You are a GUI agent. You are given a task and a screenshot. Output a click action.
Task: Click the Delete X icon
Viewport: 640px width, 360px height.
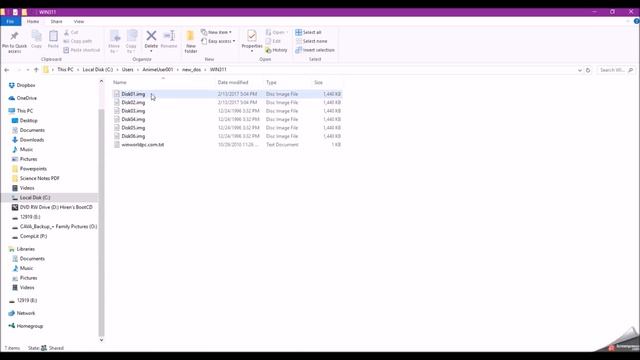coord(151,36)
